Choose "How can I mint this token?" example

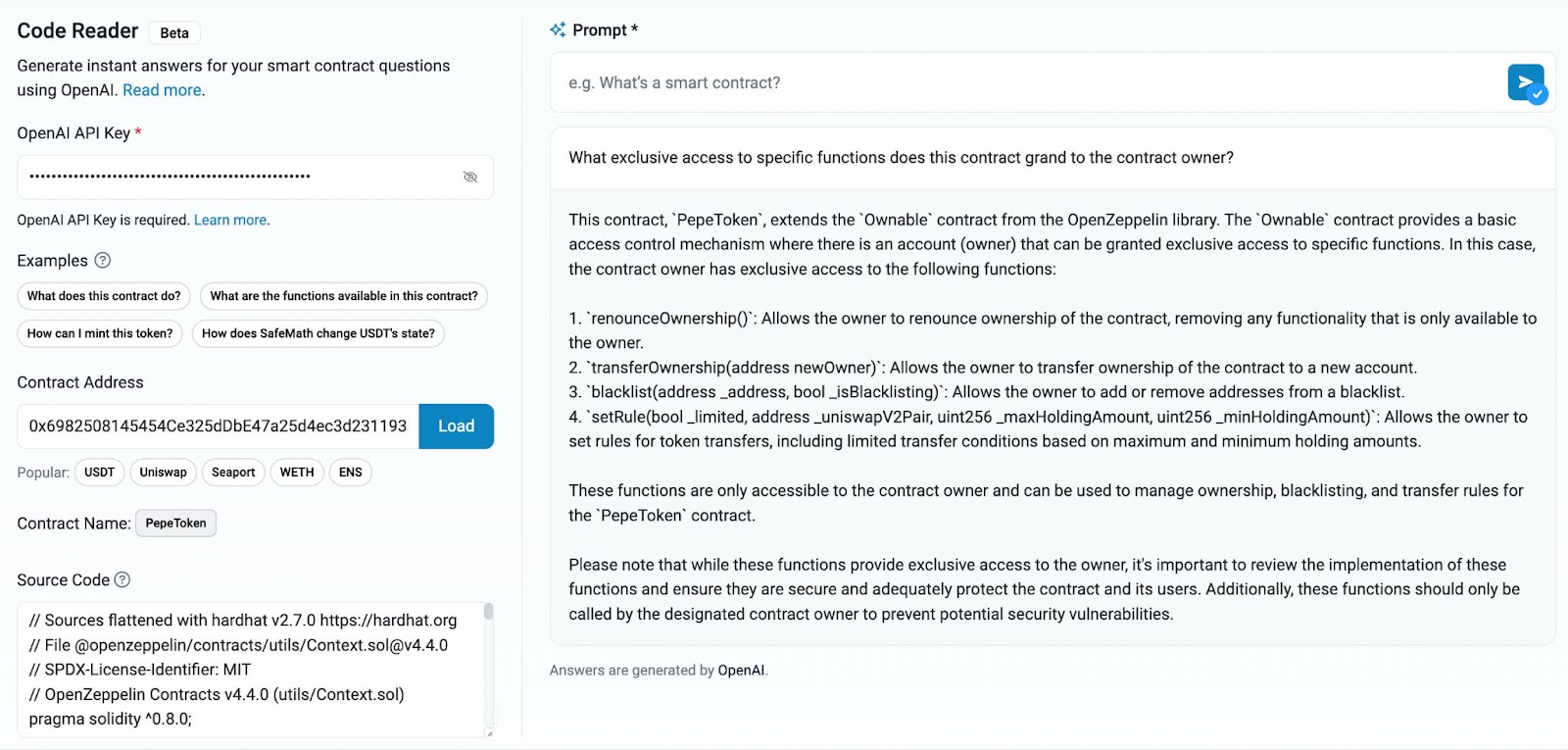tap(100, 333)
